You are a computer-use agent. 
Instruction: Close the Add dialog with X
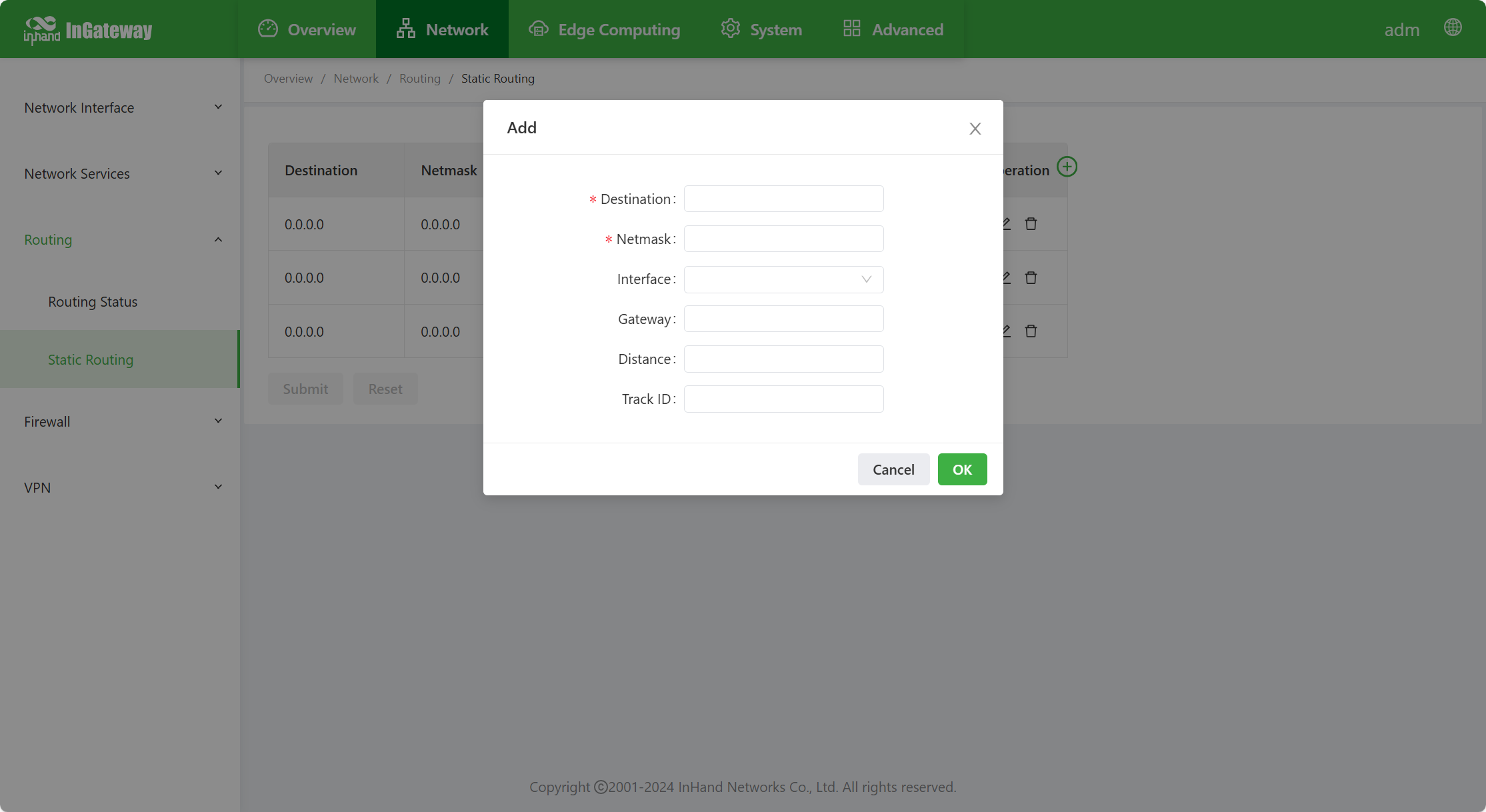[x=975, y=129]
